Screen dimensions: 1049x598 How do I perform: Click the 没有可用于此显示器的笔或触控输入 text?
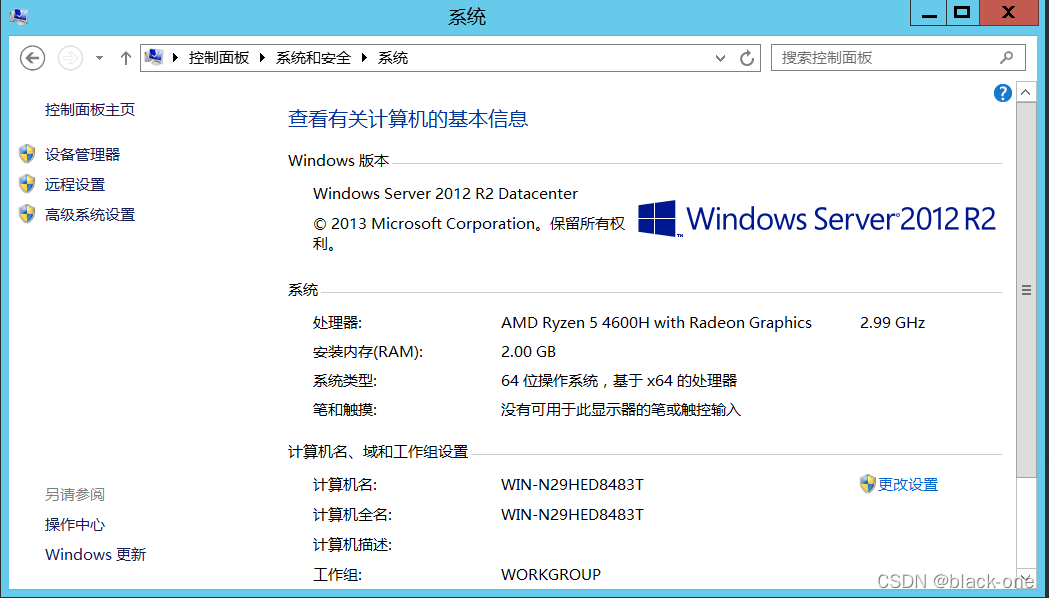click(x=621, y=410)
